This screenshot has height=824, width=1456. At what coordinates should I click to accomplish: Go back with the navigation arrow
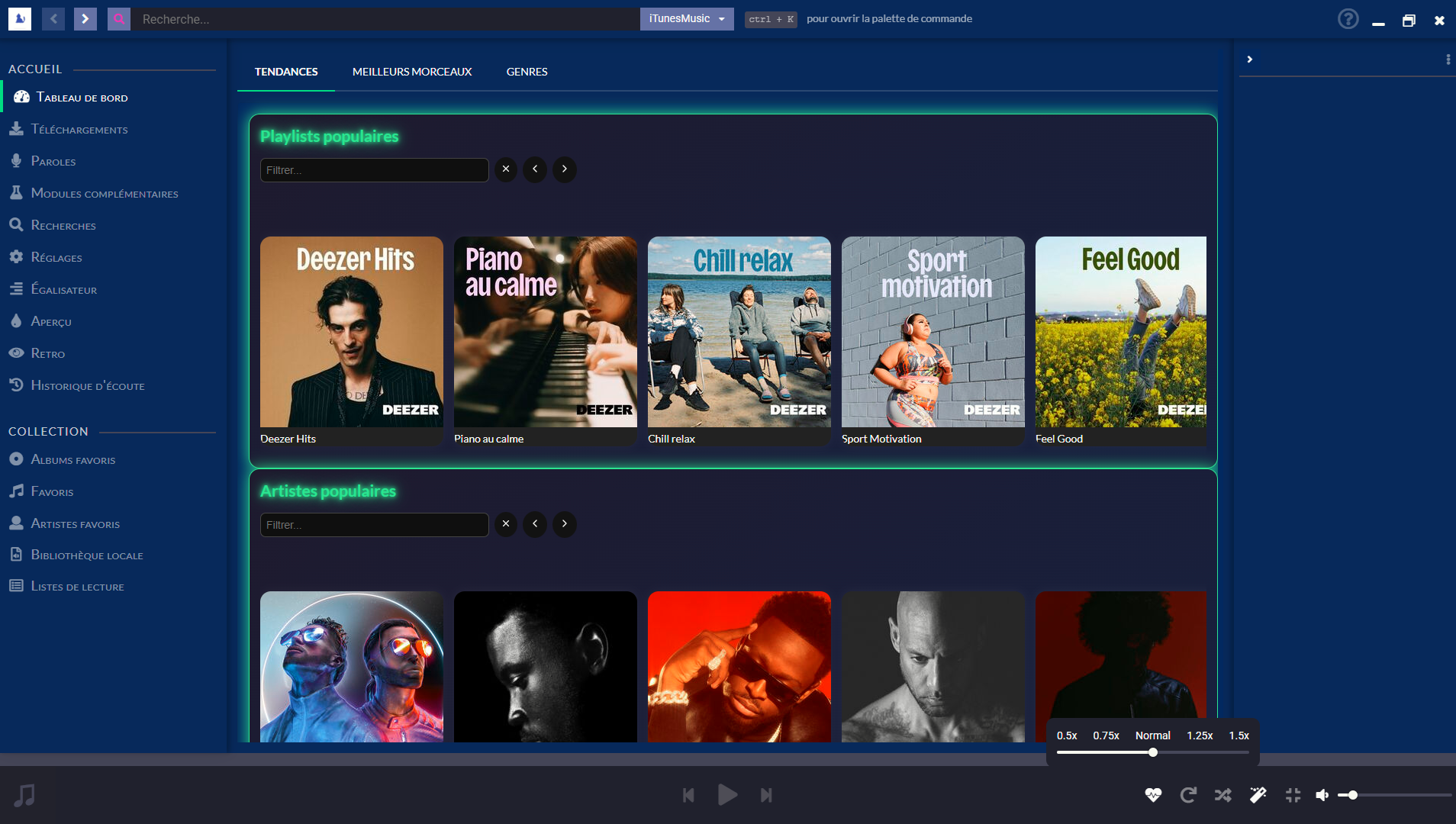click(53, 19)
